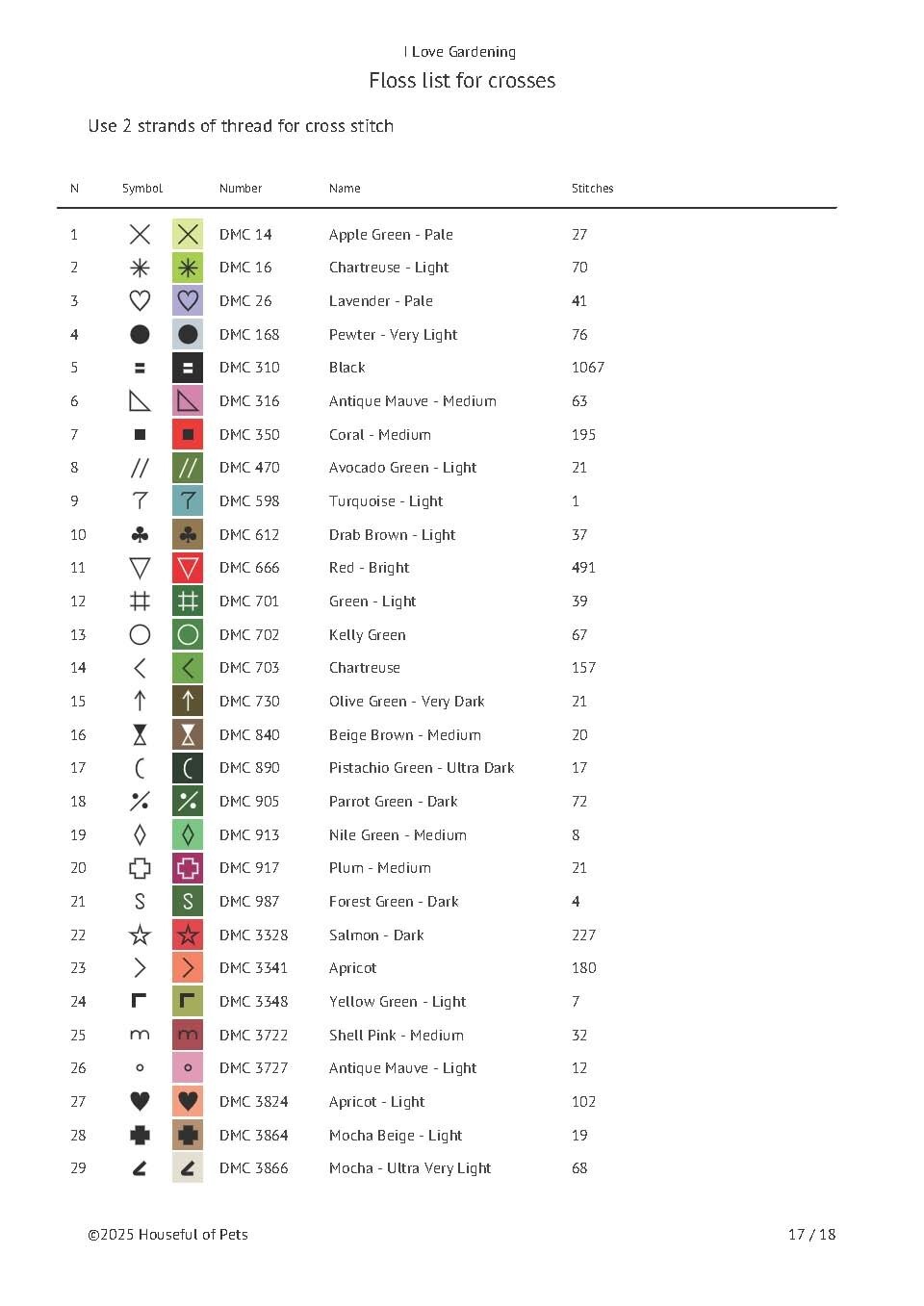Click the 17 / 18 page indicator
924x1306 pixels.
[x=811, y=1235]
